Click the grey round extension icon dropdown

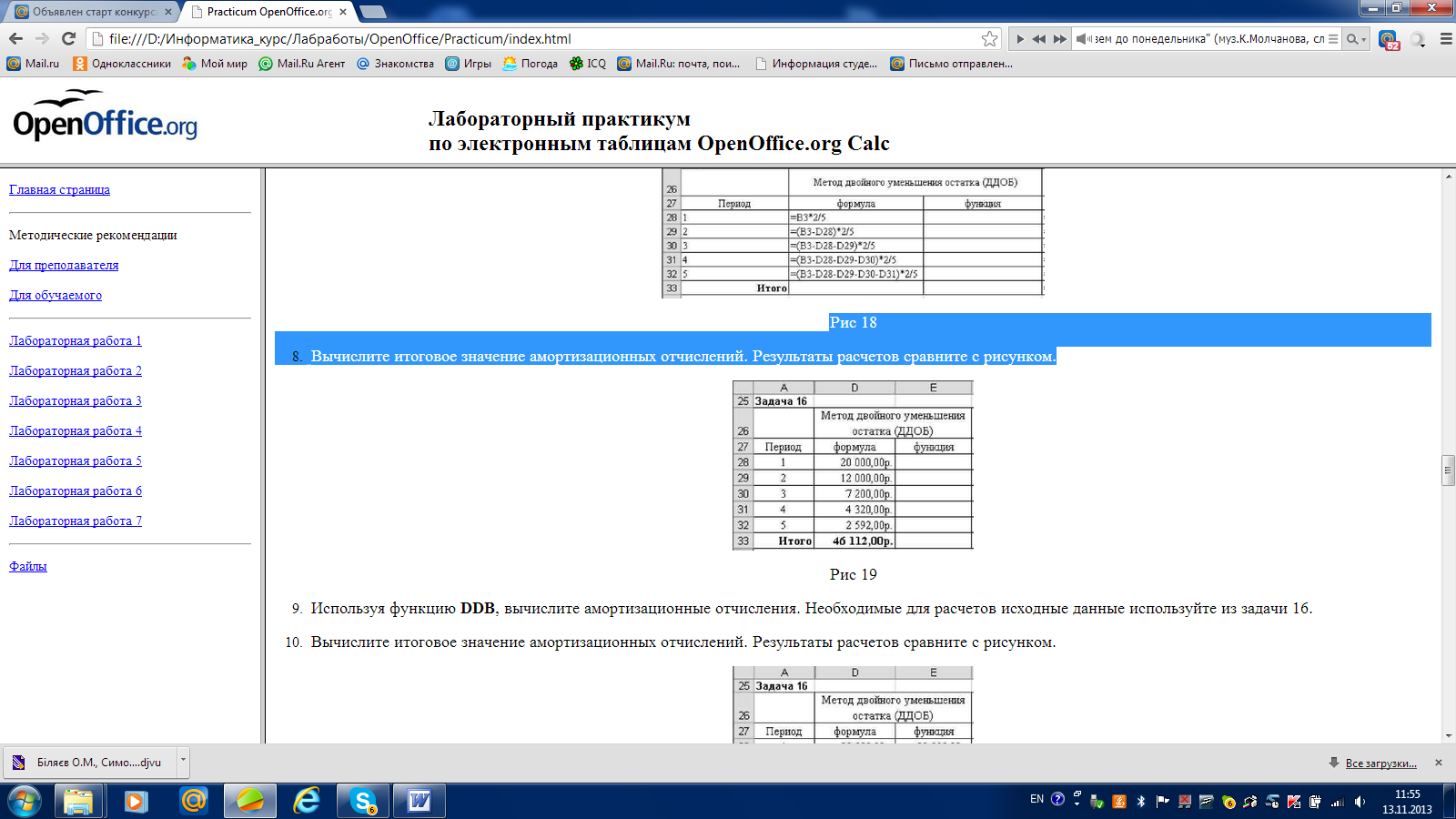(1418, 39)
